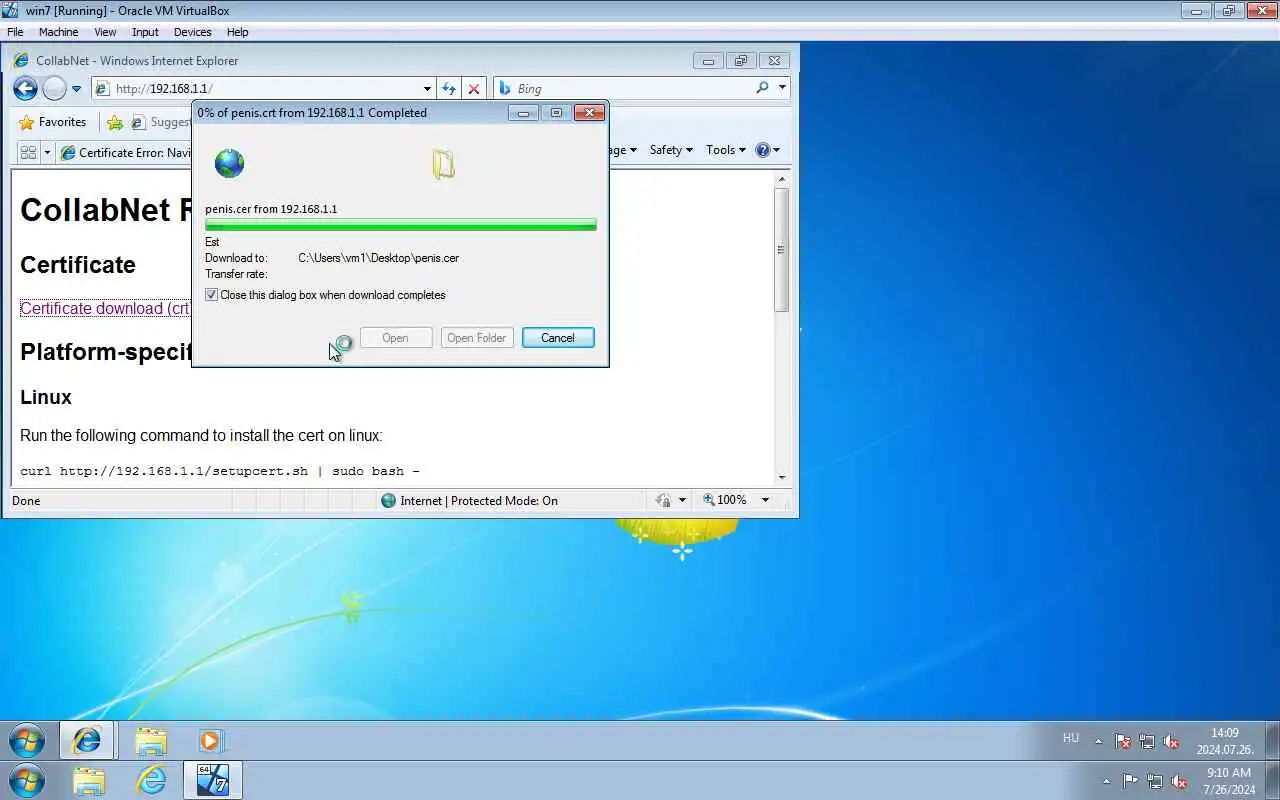1280x800 pixels.
Task: Open the recent pages dropdown beside forward button
Action: [76, 89]
